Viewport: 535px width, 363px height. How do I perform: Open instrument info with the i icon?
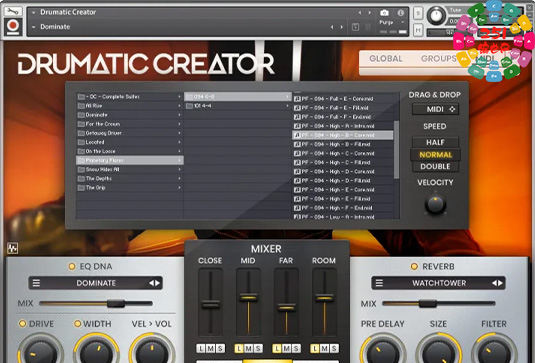pyautogui.click(x=401, y=13)
